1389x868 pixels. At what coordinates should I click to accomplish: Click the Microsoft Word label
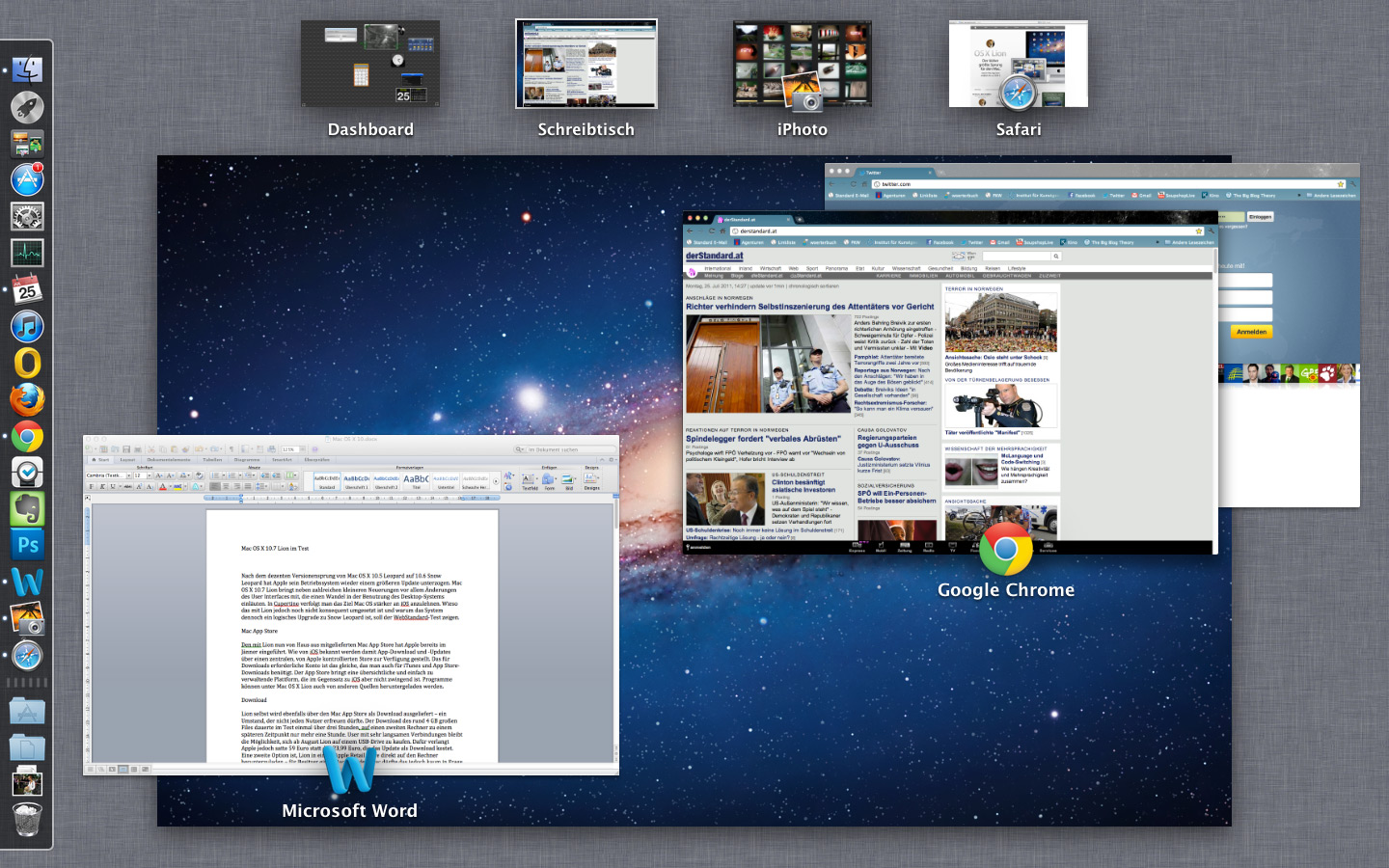(350, 811)
